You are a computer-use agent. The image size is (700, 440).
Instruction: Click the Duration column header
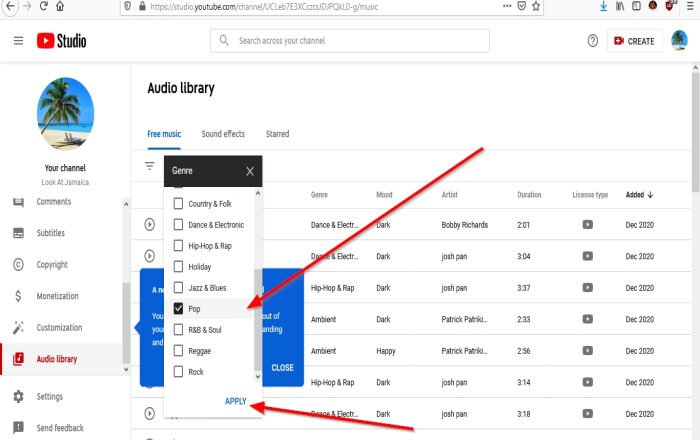tap(529, 195)
